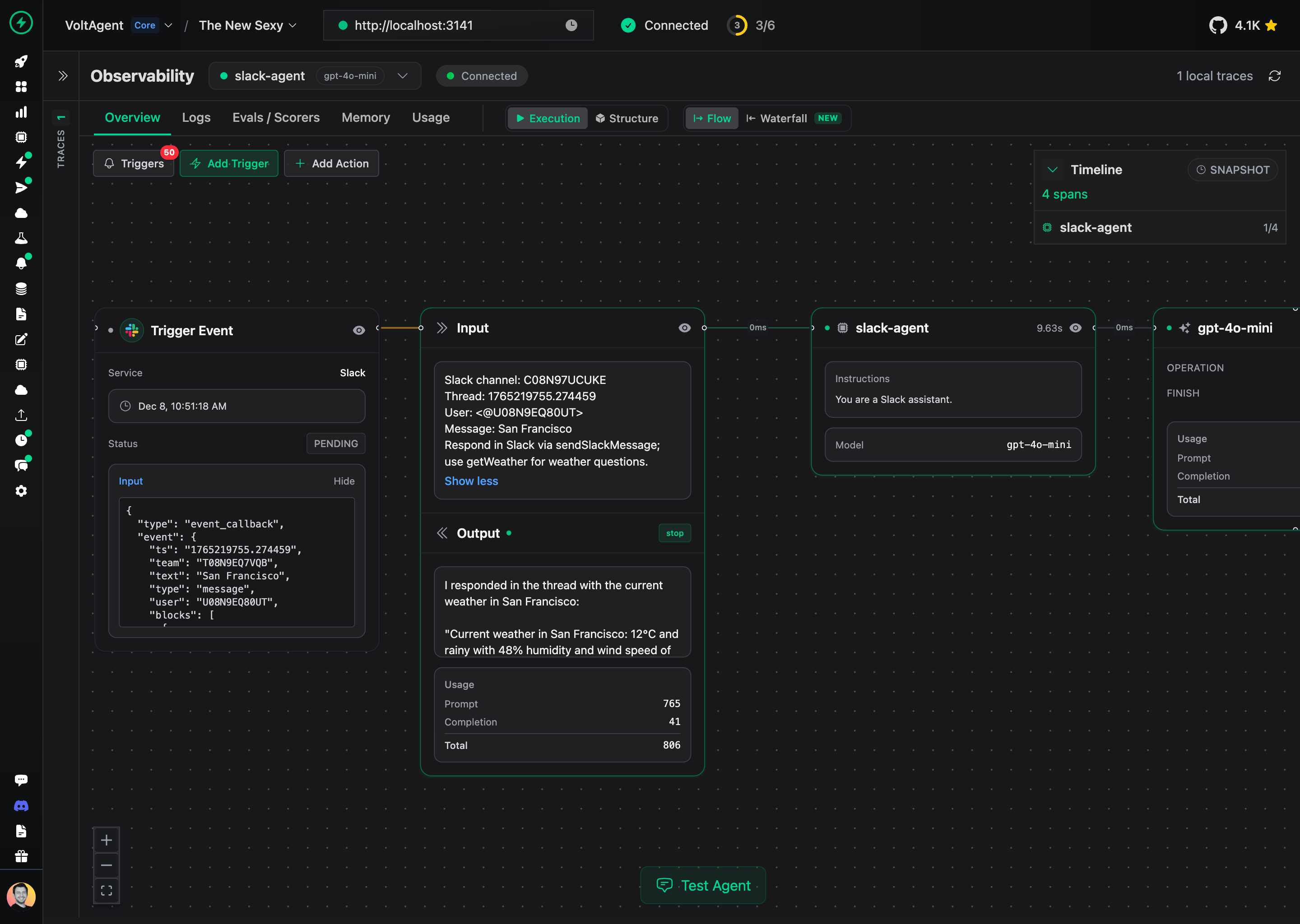Viewport: 1300px width, 924px height.
Task: Click the localhost:3141 URL field
Action: click(x=458, y=25)
